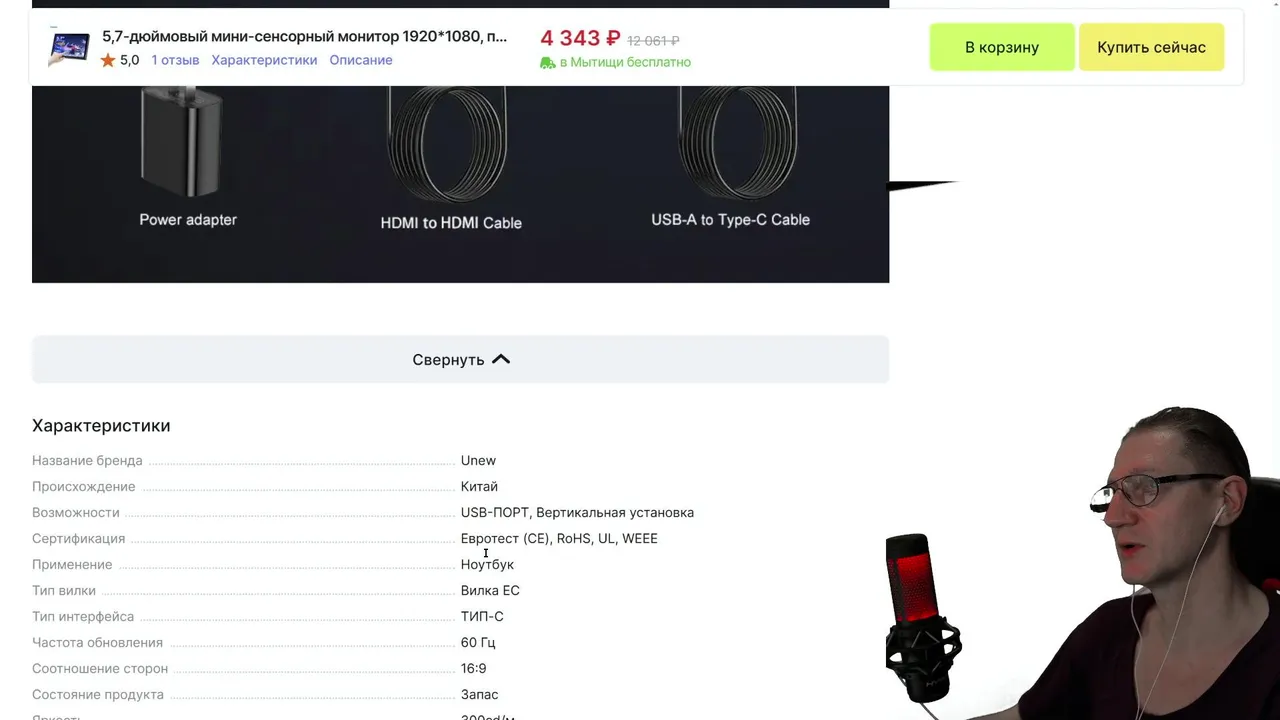Screen dimensions: 1280x720
Task: Click Купить сейчас button
Action: [1151, 47]
